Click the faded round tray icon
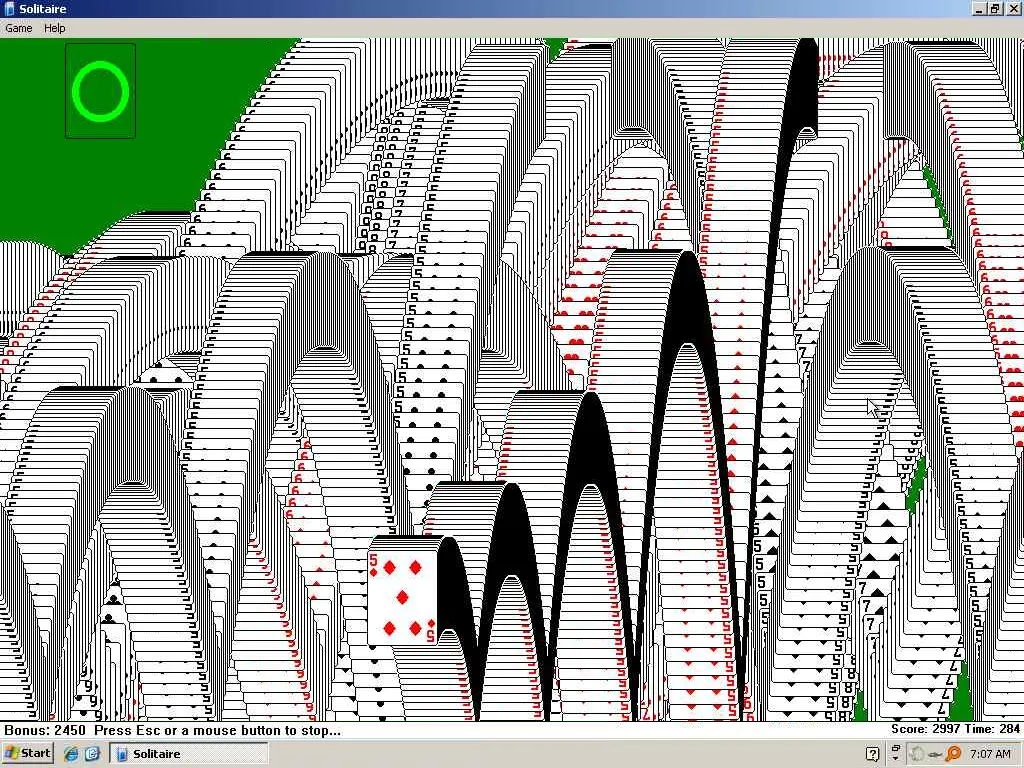The image size is (1024, 768). click(x=916, y=754)
